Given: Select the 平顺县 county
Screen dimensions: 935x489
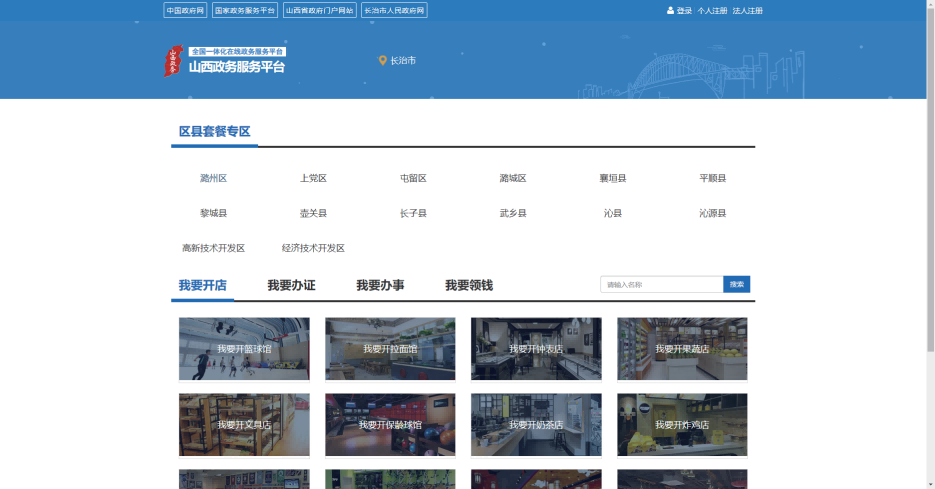Looking at the screenshot, I should (x=713, y=178).
